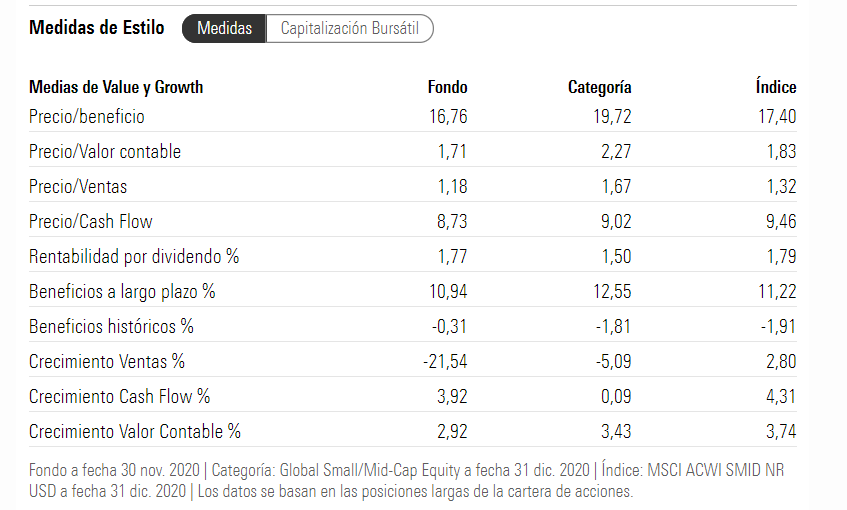Click the Índice column header

776,87
